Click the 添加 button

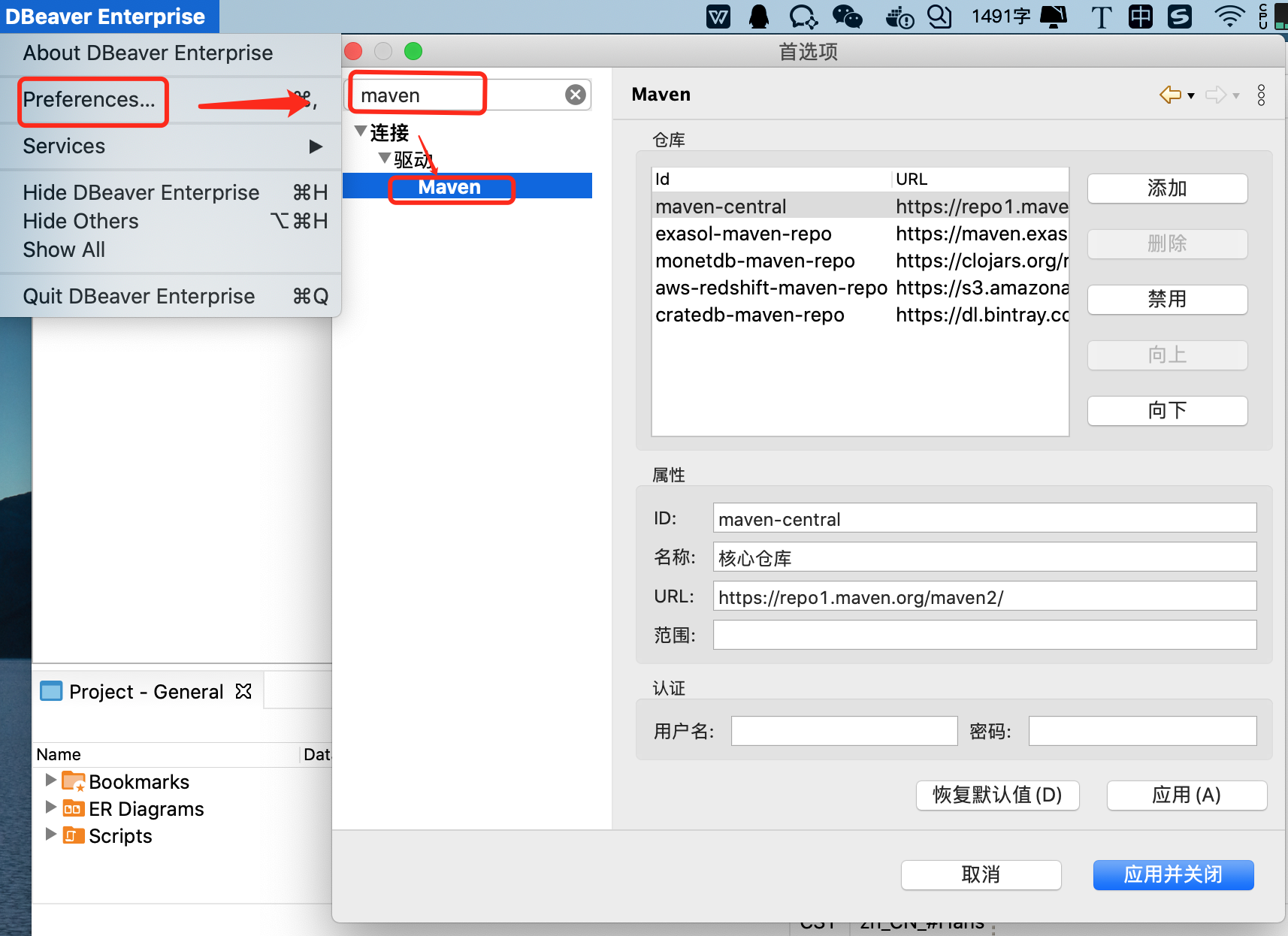[1167, 189]
